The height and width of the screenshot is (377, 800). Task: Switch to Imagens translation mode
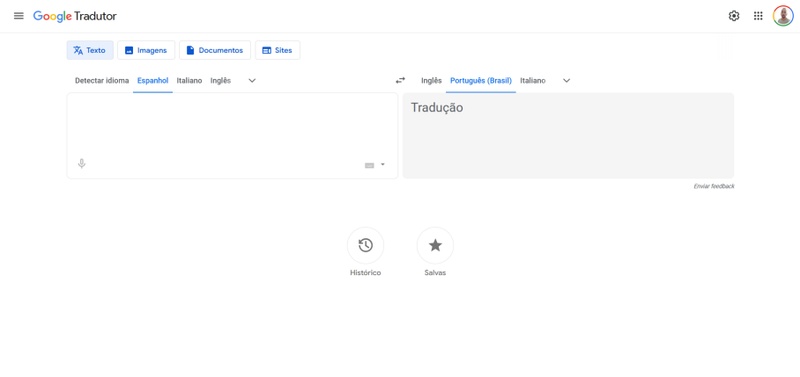click(146, 50)
